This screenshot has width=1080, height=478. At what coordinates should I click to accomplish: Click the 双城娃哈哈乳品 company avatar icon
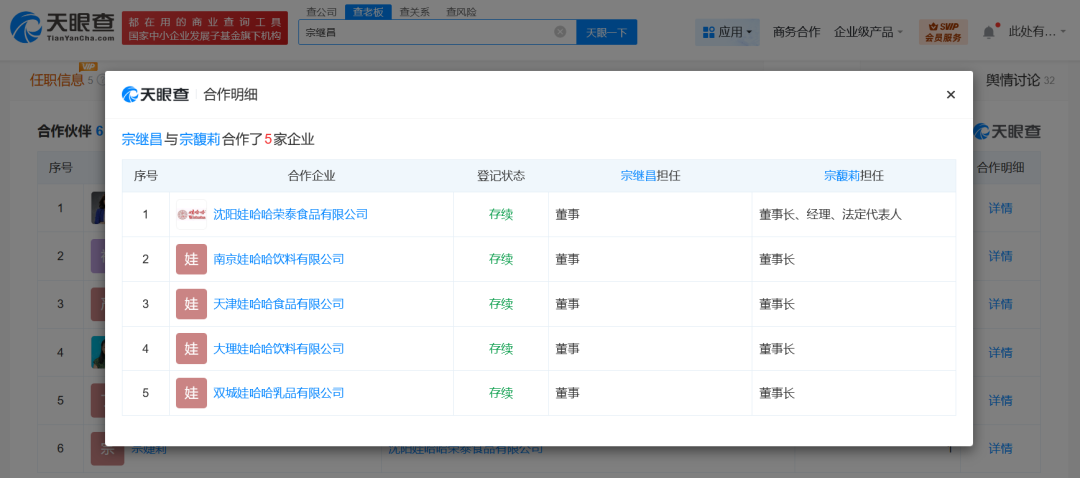(191, 393)
